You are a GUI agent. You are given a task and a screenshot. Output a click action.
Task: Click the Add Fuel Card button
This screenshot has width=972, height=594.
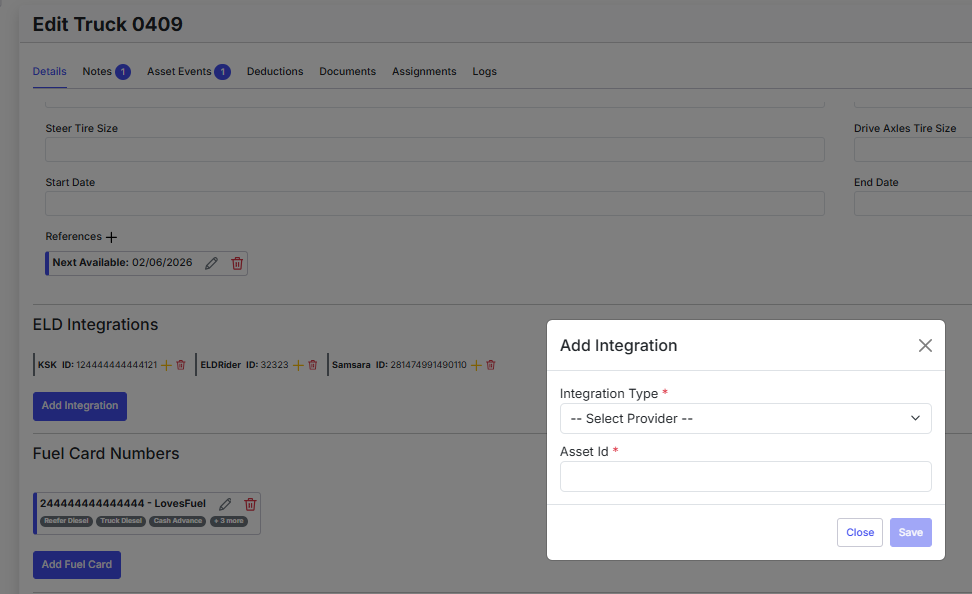(77, 565)
